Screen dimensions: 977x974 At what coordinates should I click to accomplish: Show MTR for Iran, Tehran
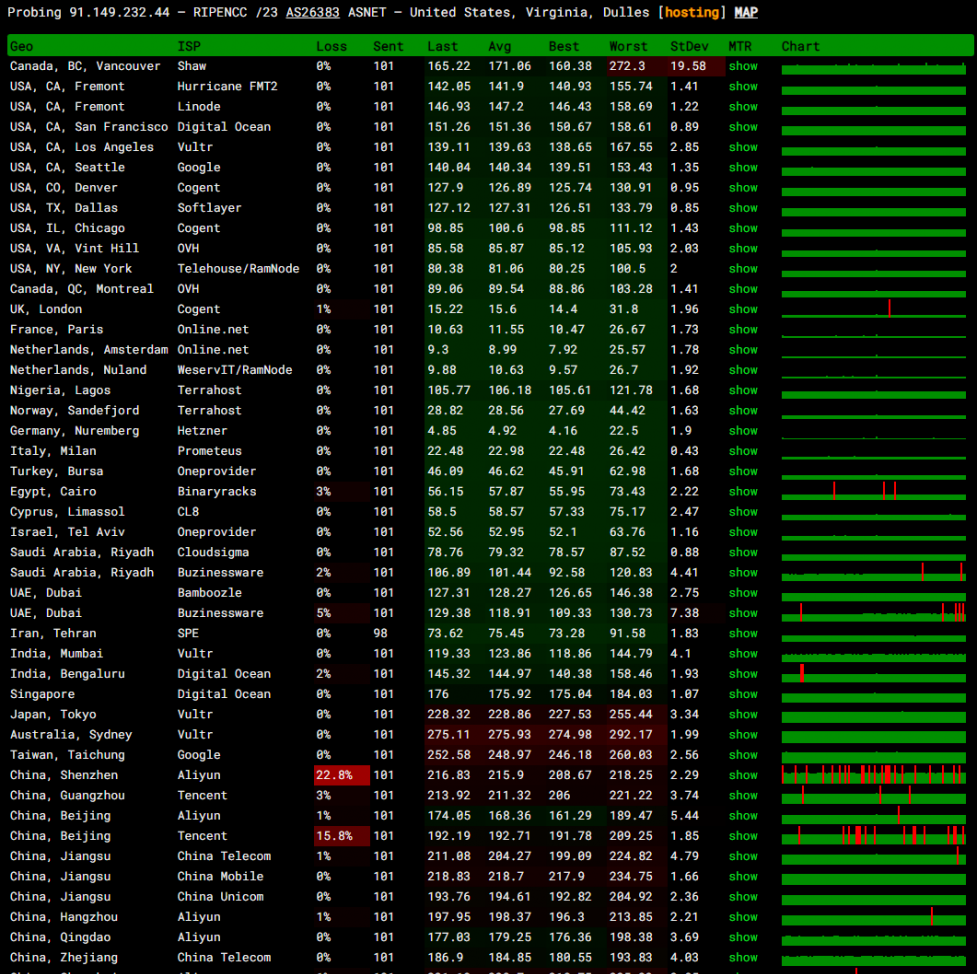pos(743,633)
